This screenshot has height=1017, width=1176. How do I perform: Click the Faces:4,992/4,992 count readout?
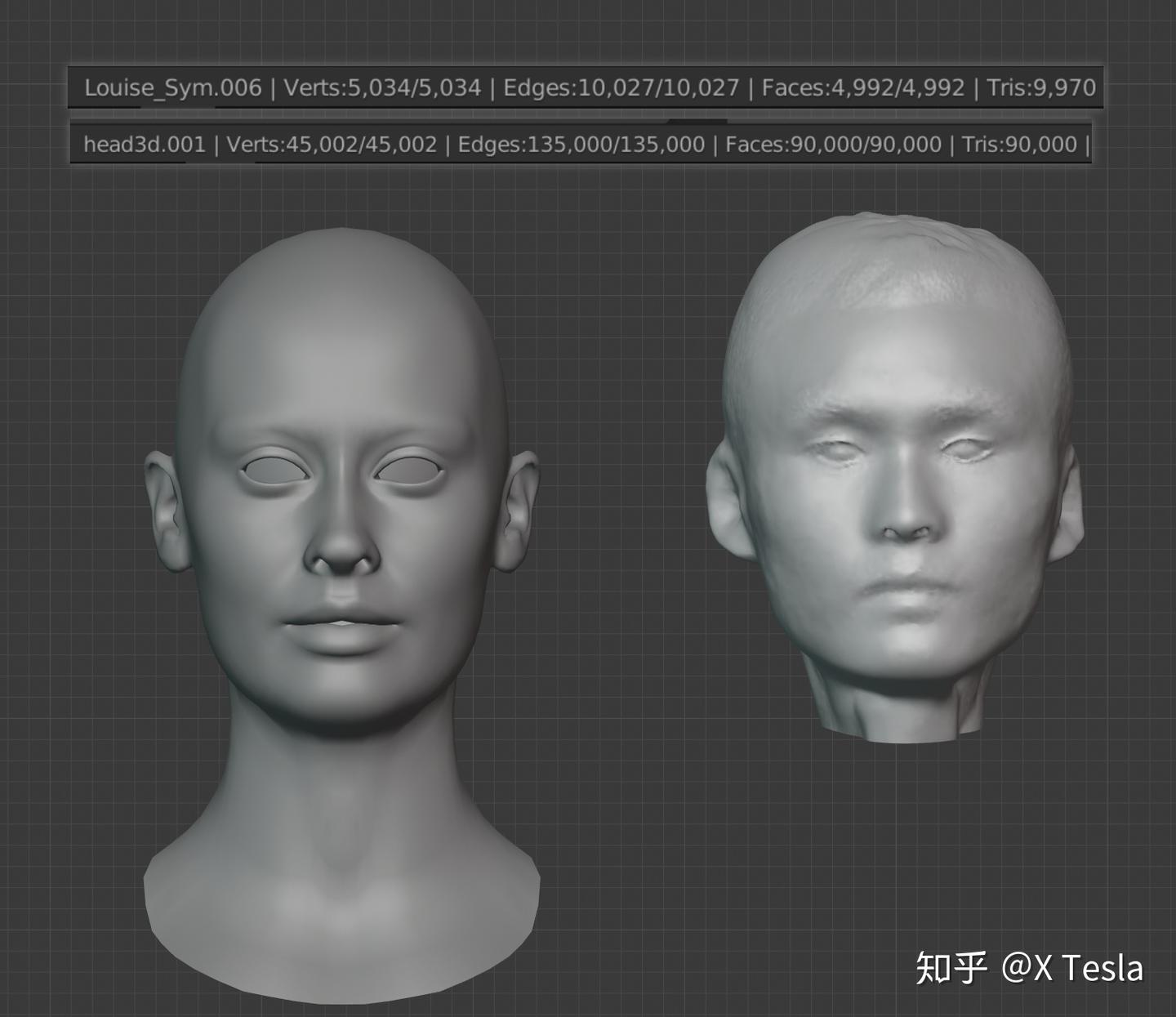pyautogui.click(x=862, y=87)
